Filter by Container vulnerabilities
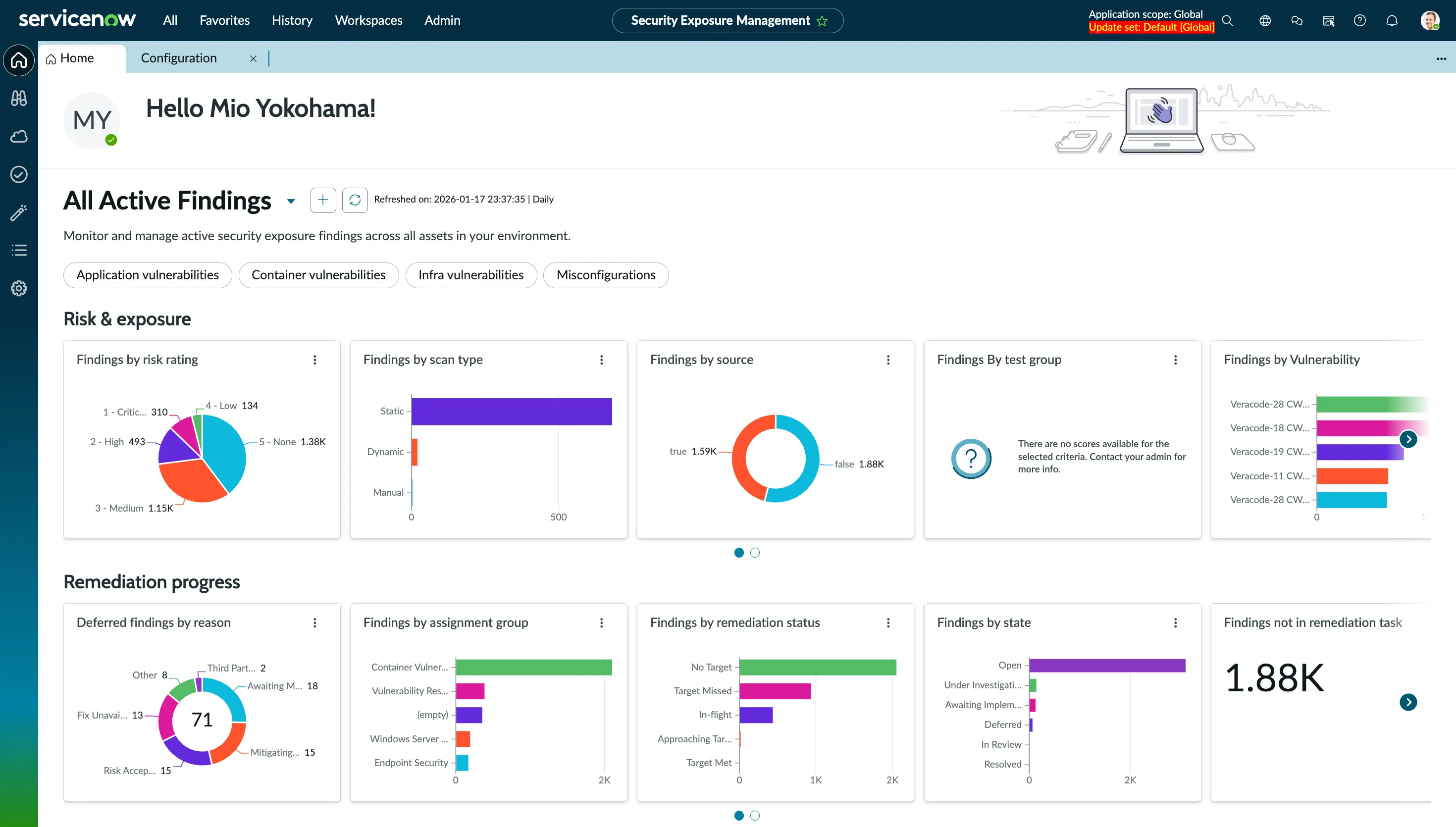 pos(318,275)
